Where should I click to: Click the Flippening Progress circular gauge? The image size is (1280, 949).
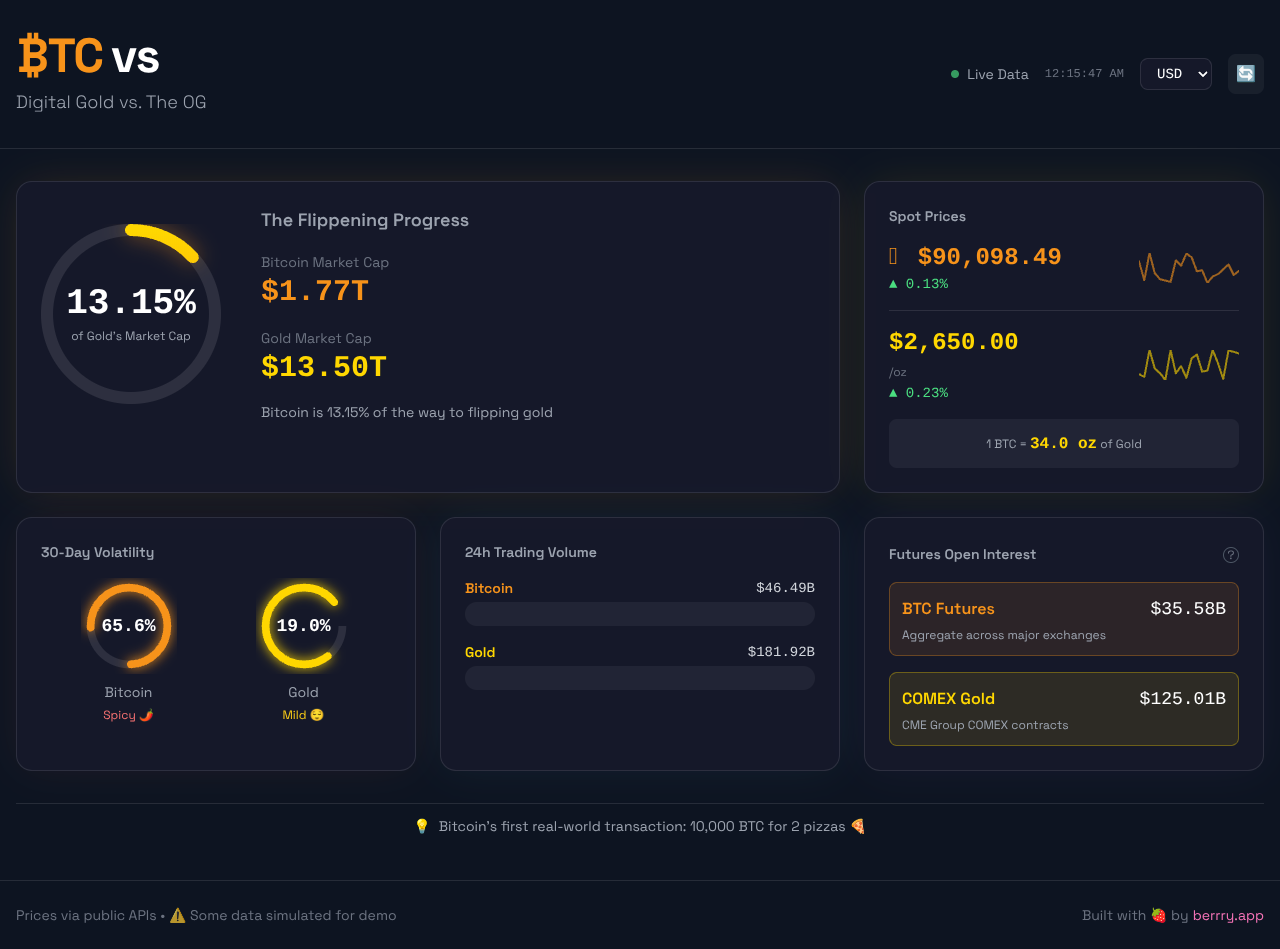point(130,313)
